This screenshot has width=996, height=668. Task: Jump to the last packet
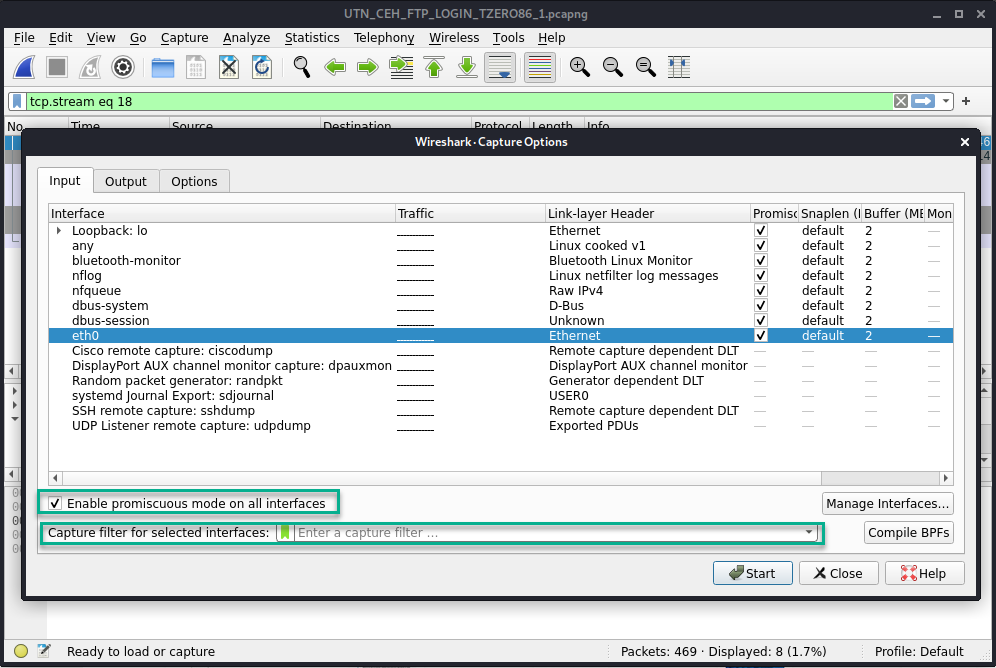(467, 67)
